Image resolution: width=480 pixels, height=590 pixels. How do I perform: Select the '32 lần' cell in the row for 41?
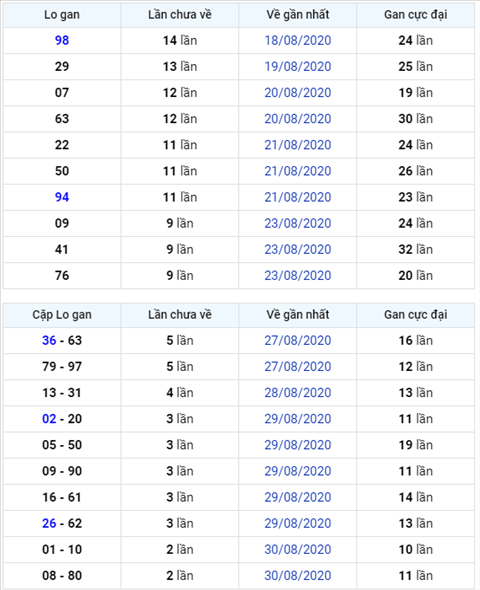click(x=416, y=249)
